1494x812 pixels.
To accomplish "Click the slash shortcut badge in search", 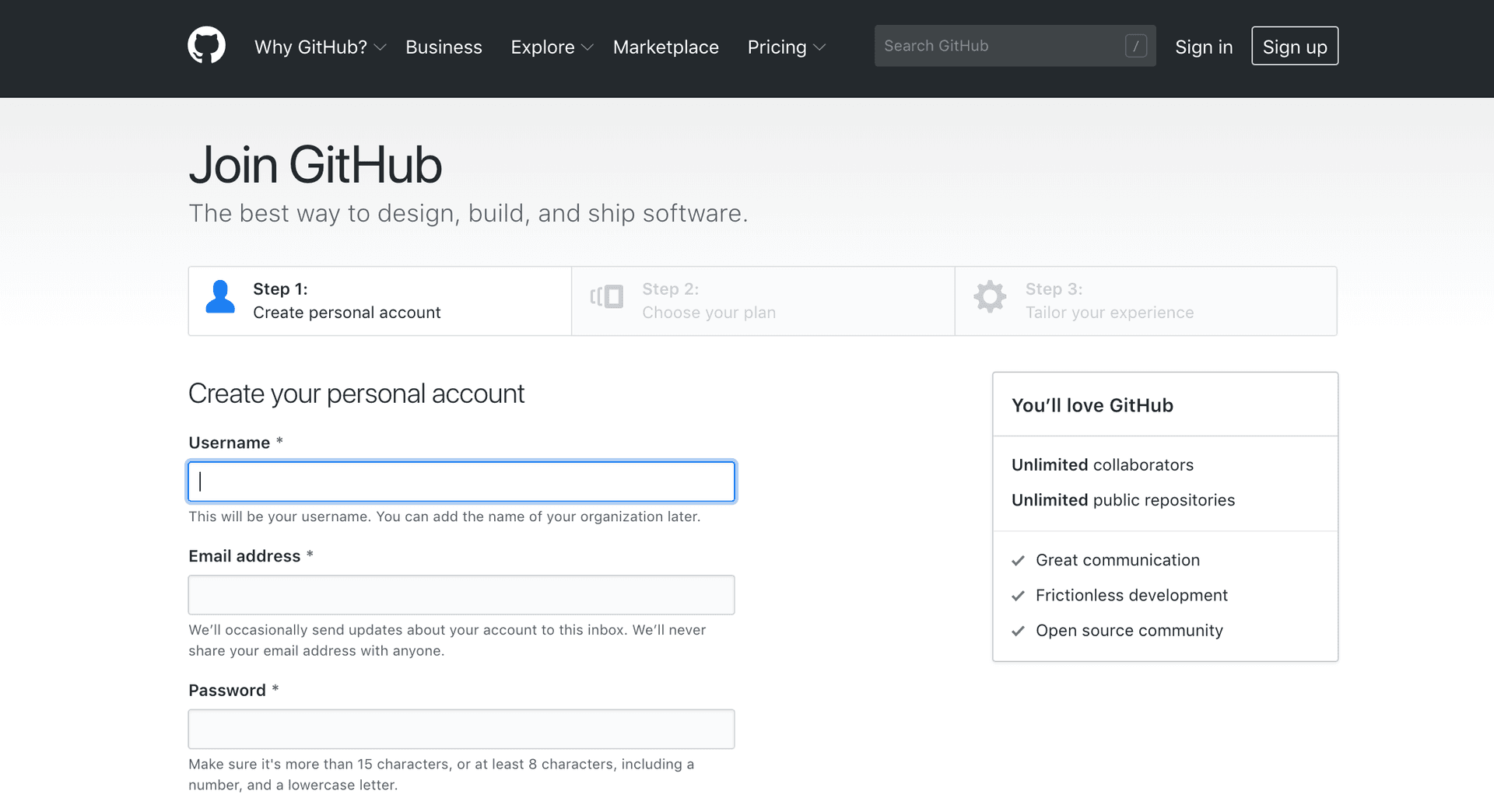I will pos(1136,46).
